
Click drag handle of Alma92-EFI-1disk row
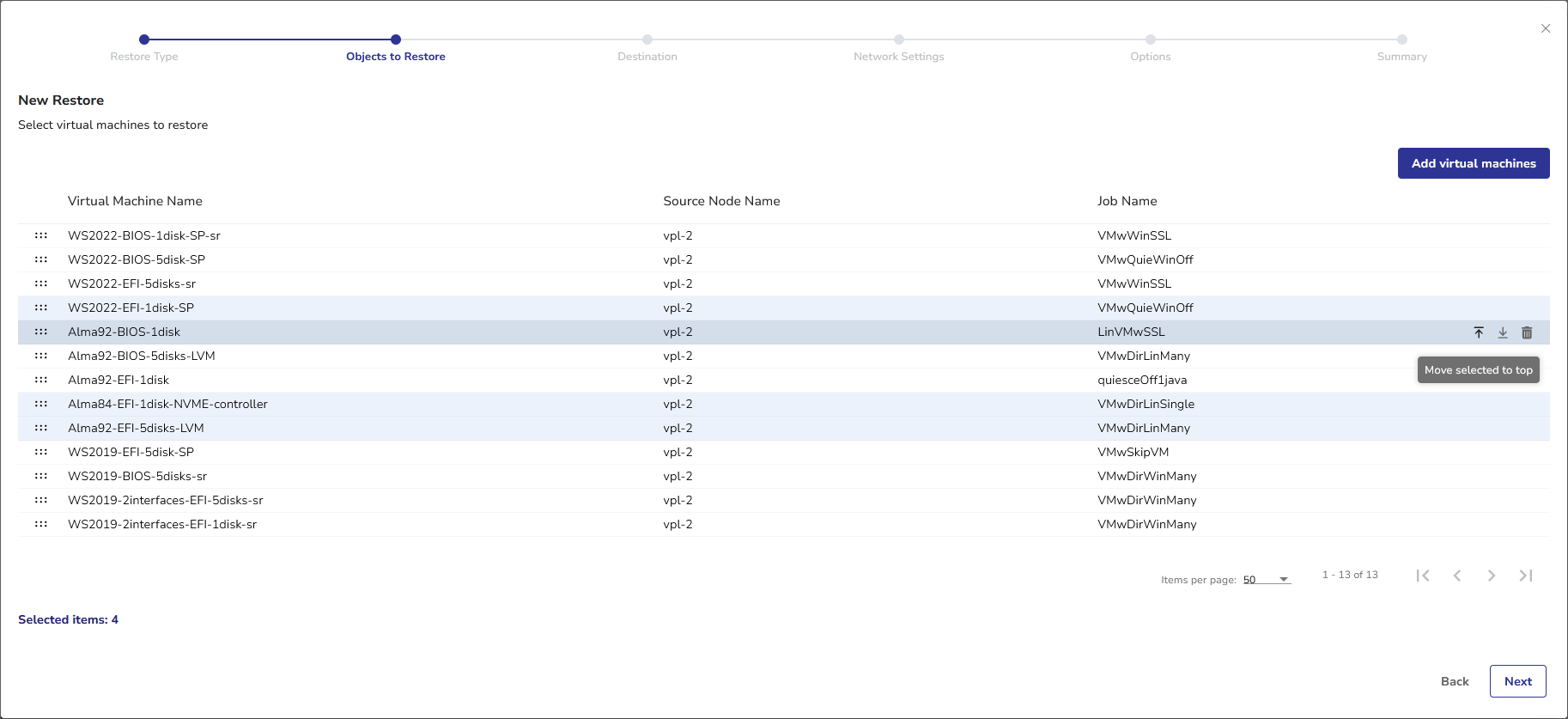click(x=41, y=380)
